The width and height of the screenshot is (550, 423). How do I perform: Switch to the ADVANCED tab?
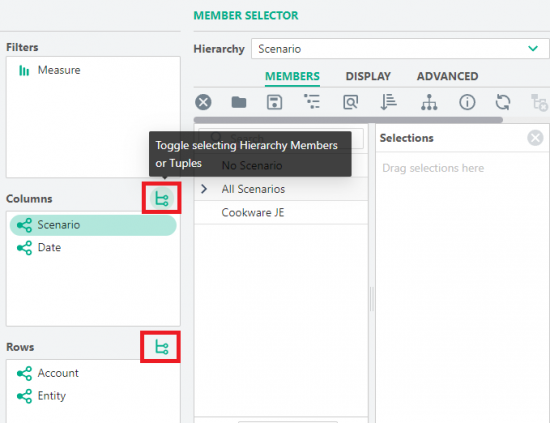pos(447,76)
